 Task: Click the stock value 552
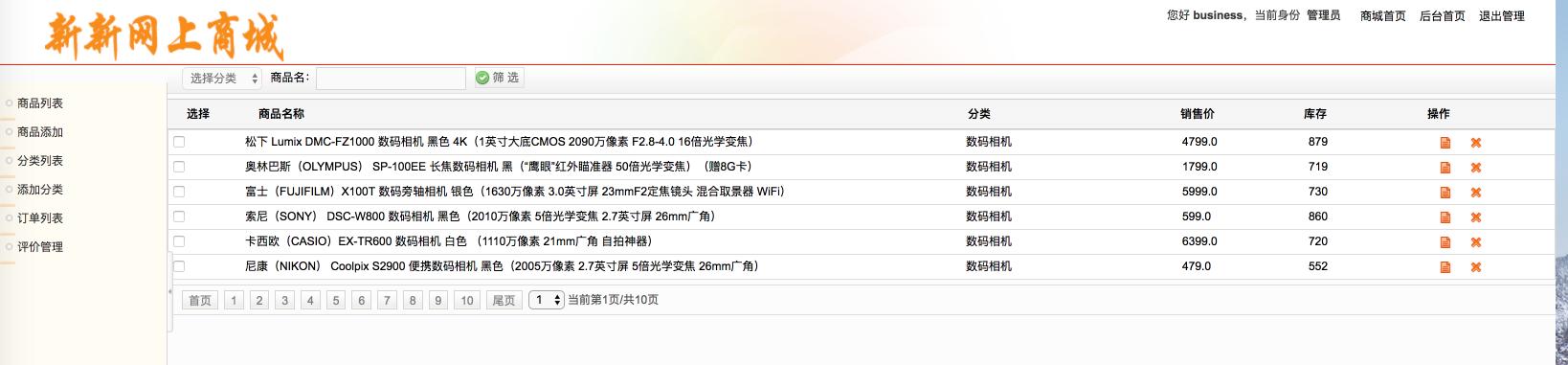point(1318,266)
